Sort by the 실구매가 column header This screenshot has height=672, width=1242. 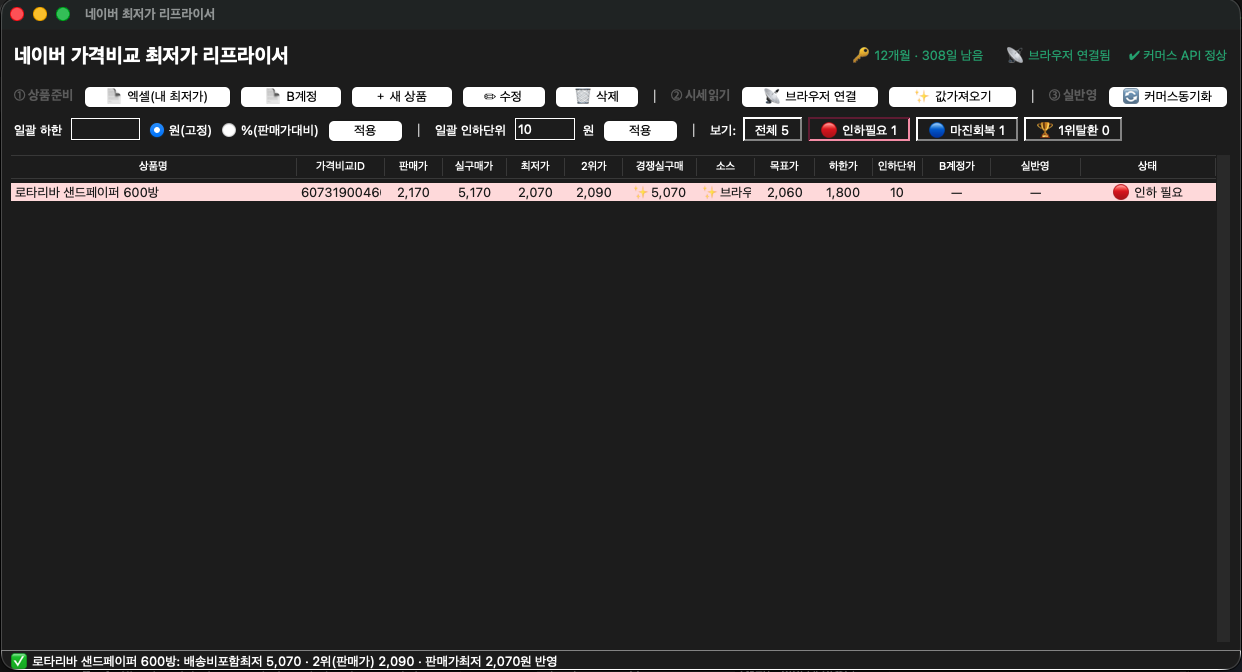(474, 167)
